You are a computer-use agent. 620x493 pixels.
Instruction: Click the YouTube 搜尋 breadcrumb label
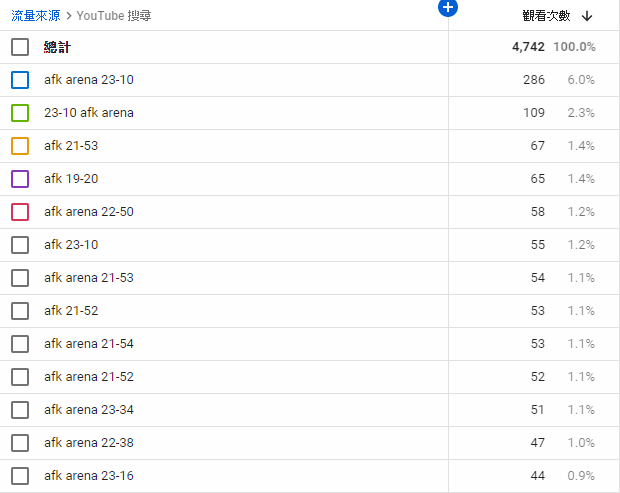tap(114, 16)
